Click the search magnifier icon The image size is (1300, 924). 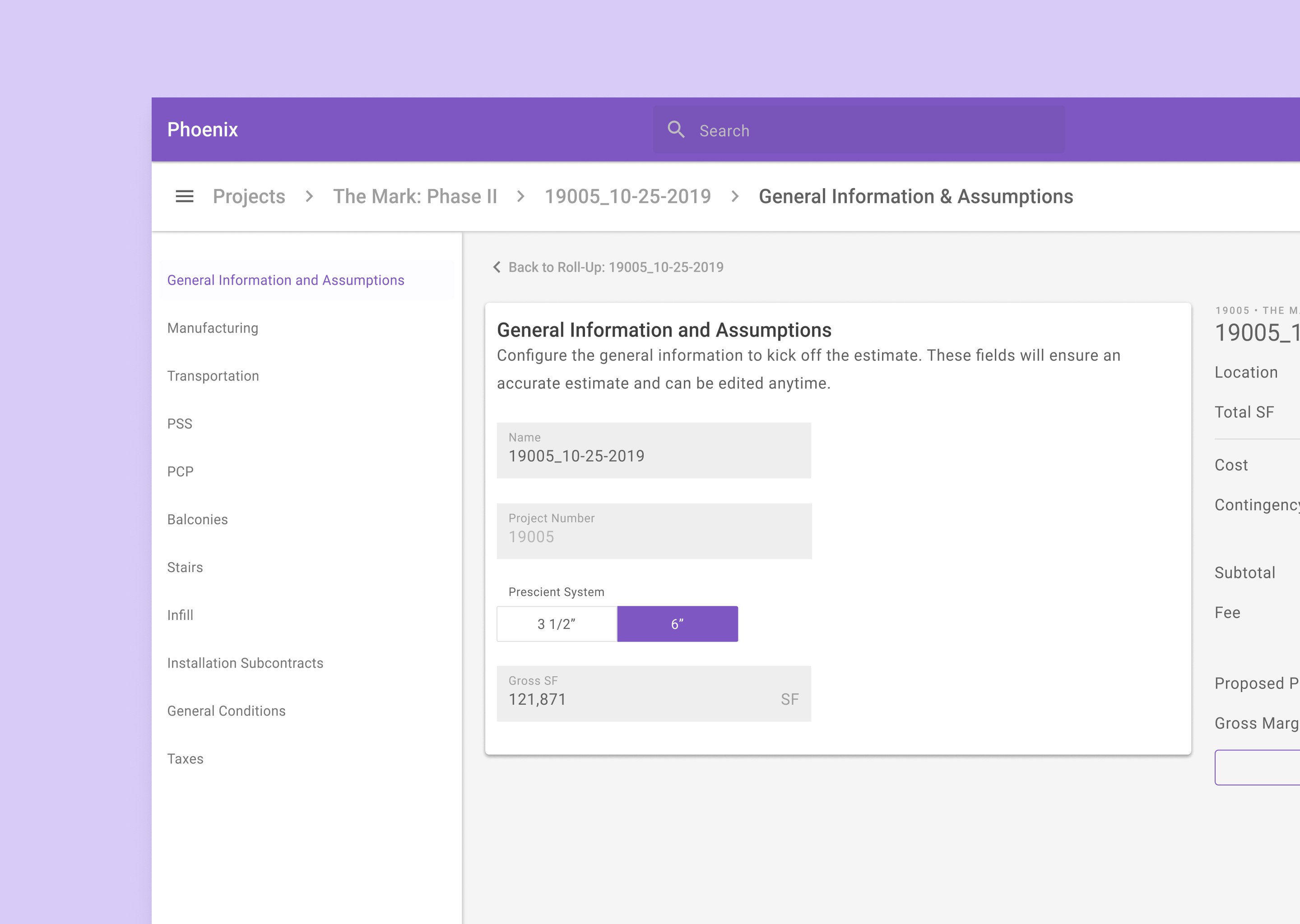coord(676,130)
